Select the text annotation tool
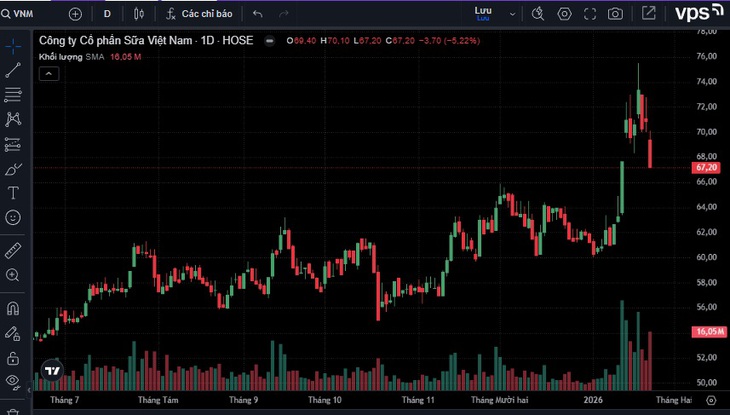 coord(13,193)
